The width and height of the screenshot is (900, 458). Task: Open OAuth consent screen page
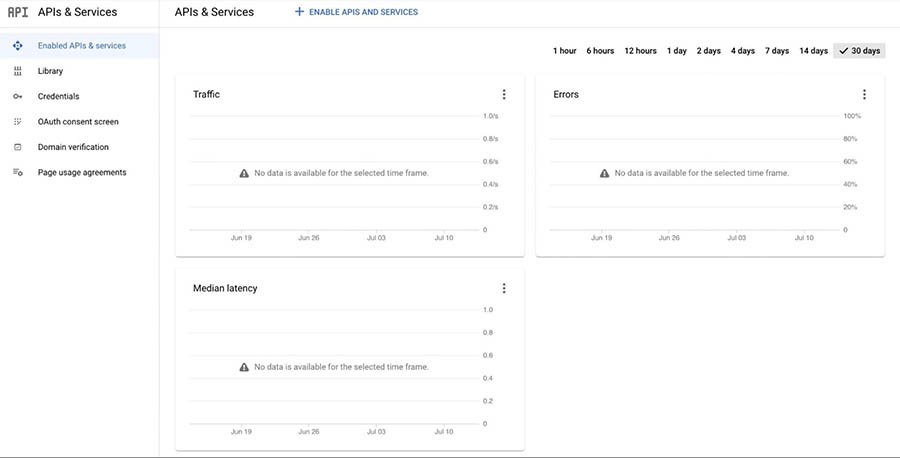[x=78, y=122]
